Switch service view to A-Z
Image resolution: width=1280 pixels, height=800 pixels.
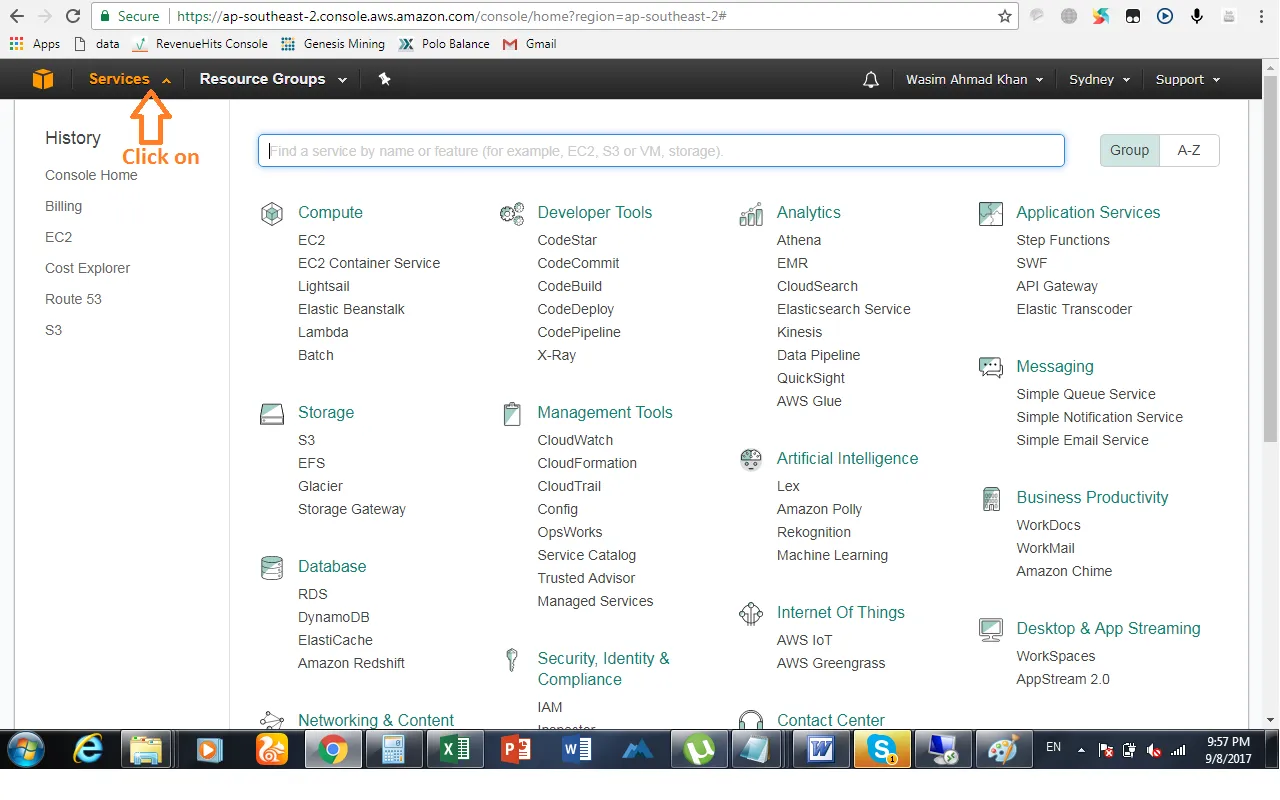(x=1189, y=150)
